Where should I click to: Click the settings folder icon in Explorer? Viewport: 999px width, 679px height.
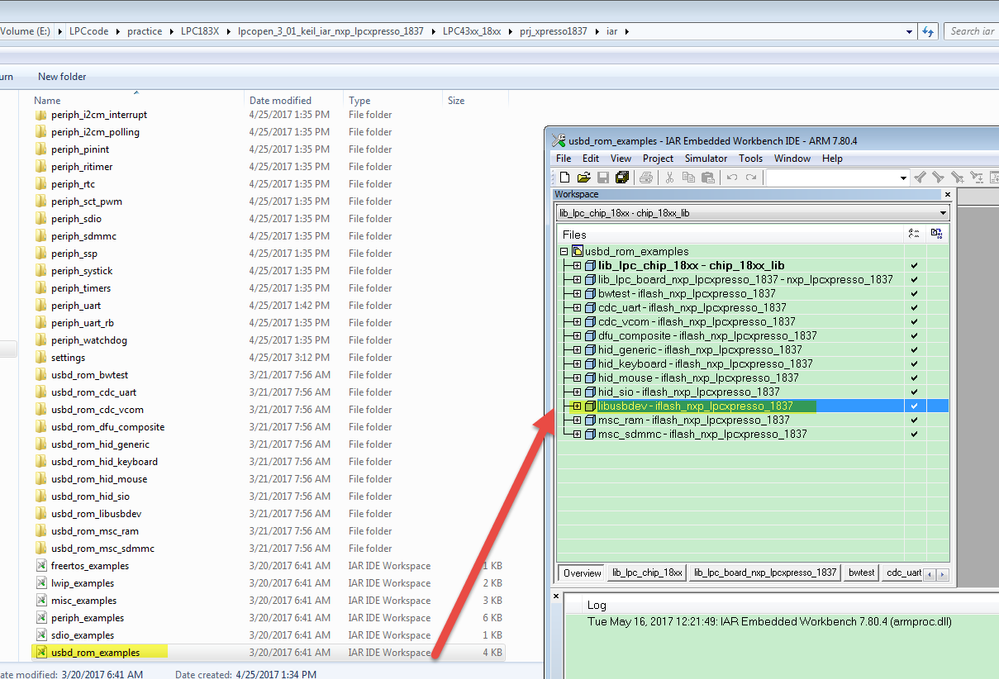41,357
